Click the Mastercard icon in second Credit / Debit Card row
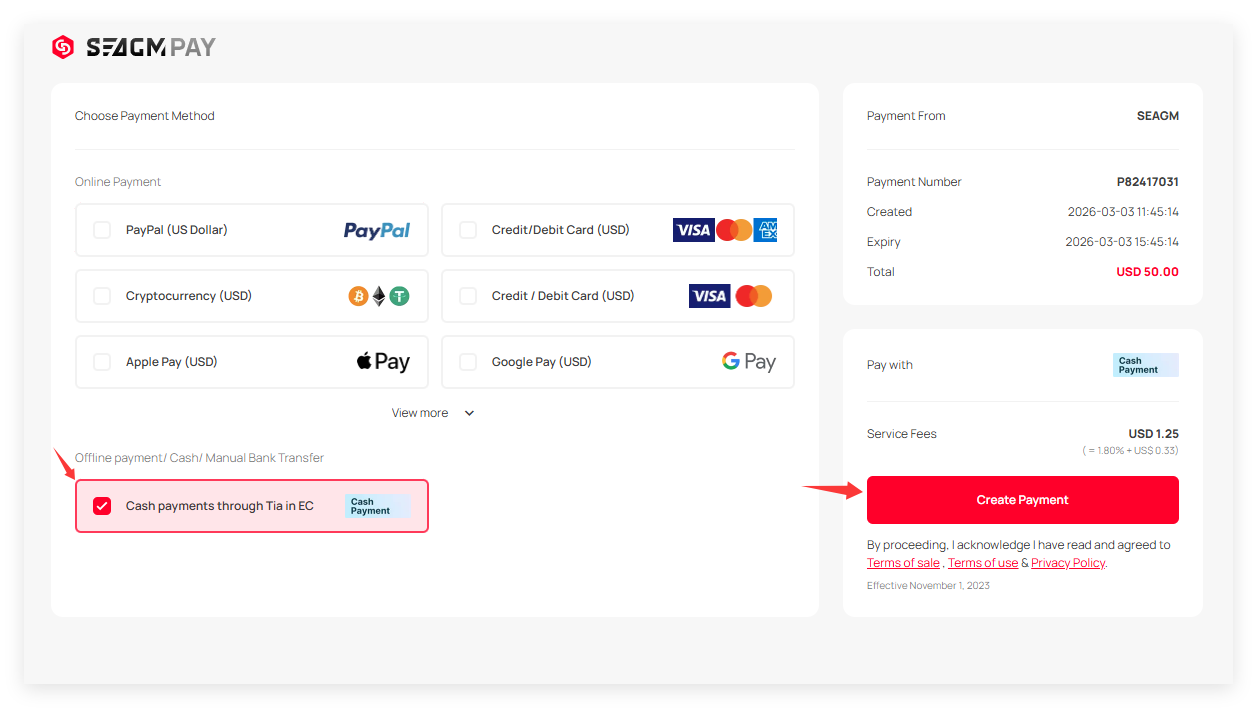1257x708 pixels. pos(754,296)
